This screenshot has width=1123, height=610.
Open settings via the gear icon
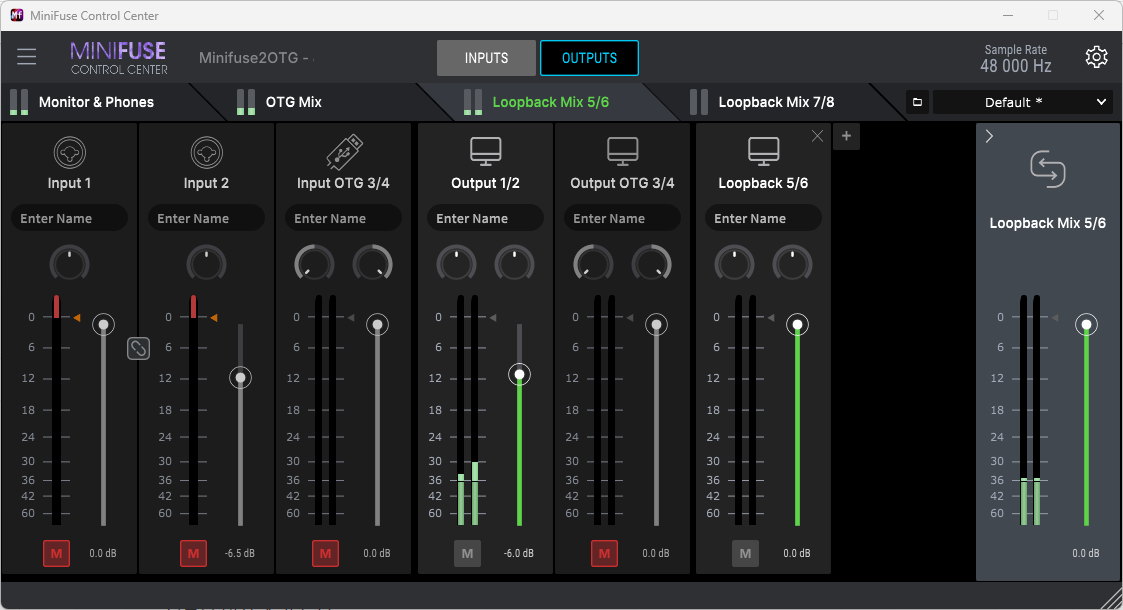click(1096, 57)
